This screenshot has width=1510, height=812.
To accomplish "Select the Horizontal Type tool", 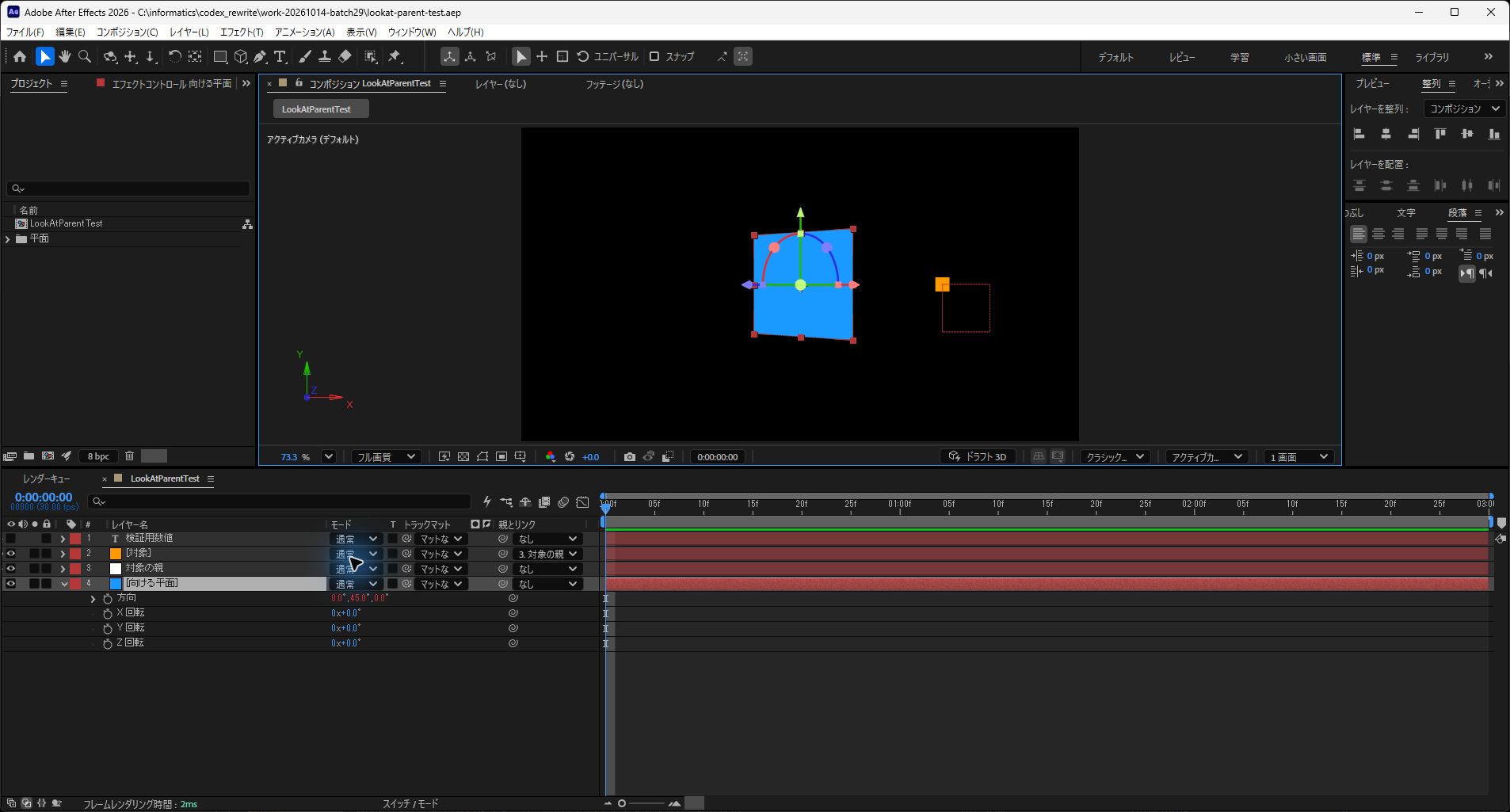I will pyautogui.click(x=280, y=56).
